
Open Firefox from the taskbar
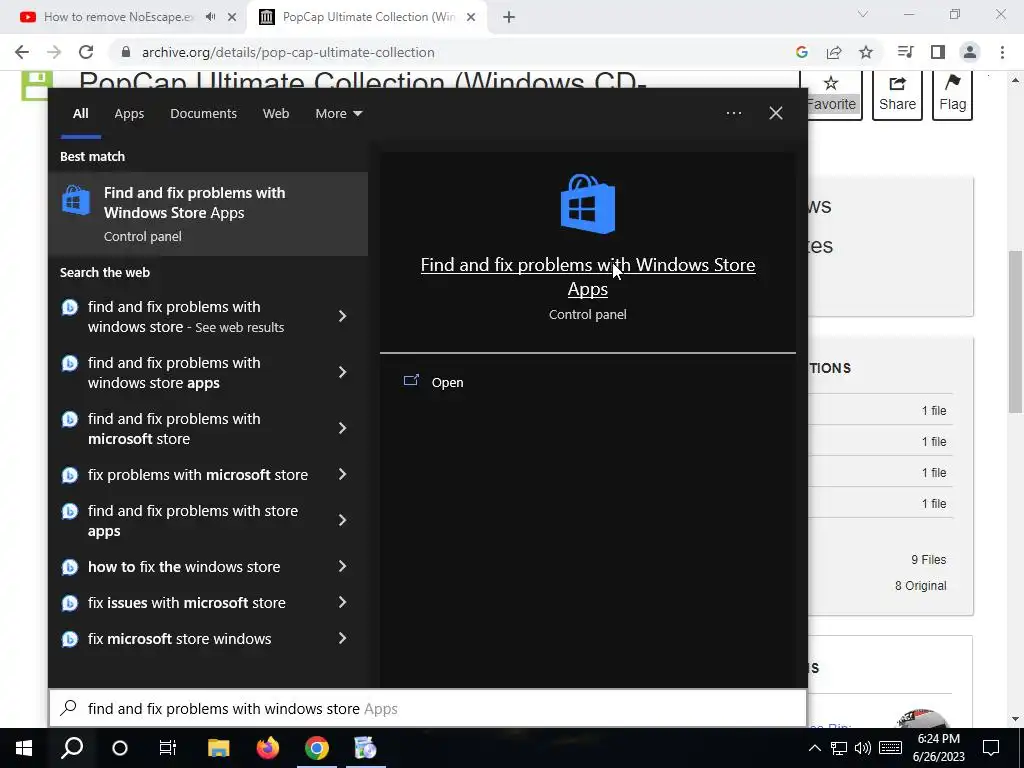267,748
